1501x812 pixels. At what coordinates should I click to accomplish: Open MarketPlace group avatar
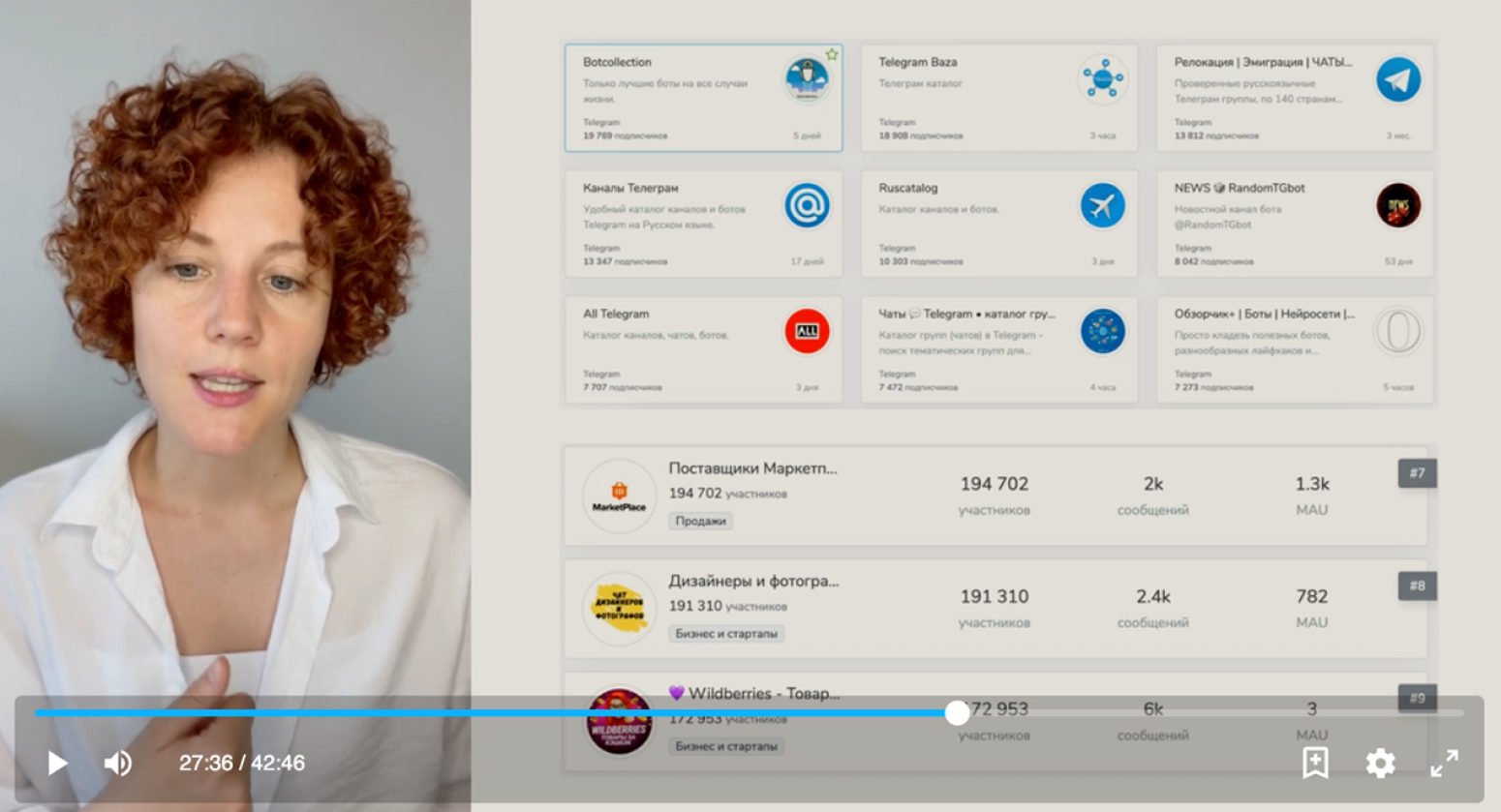619,496
